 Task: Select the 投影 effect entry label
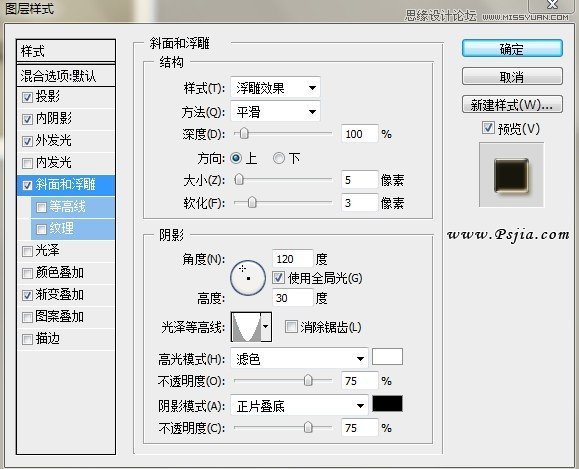[x=48, y=97]
